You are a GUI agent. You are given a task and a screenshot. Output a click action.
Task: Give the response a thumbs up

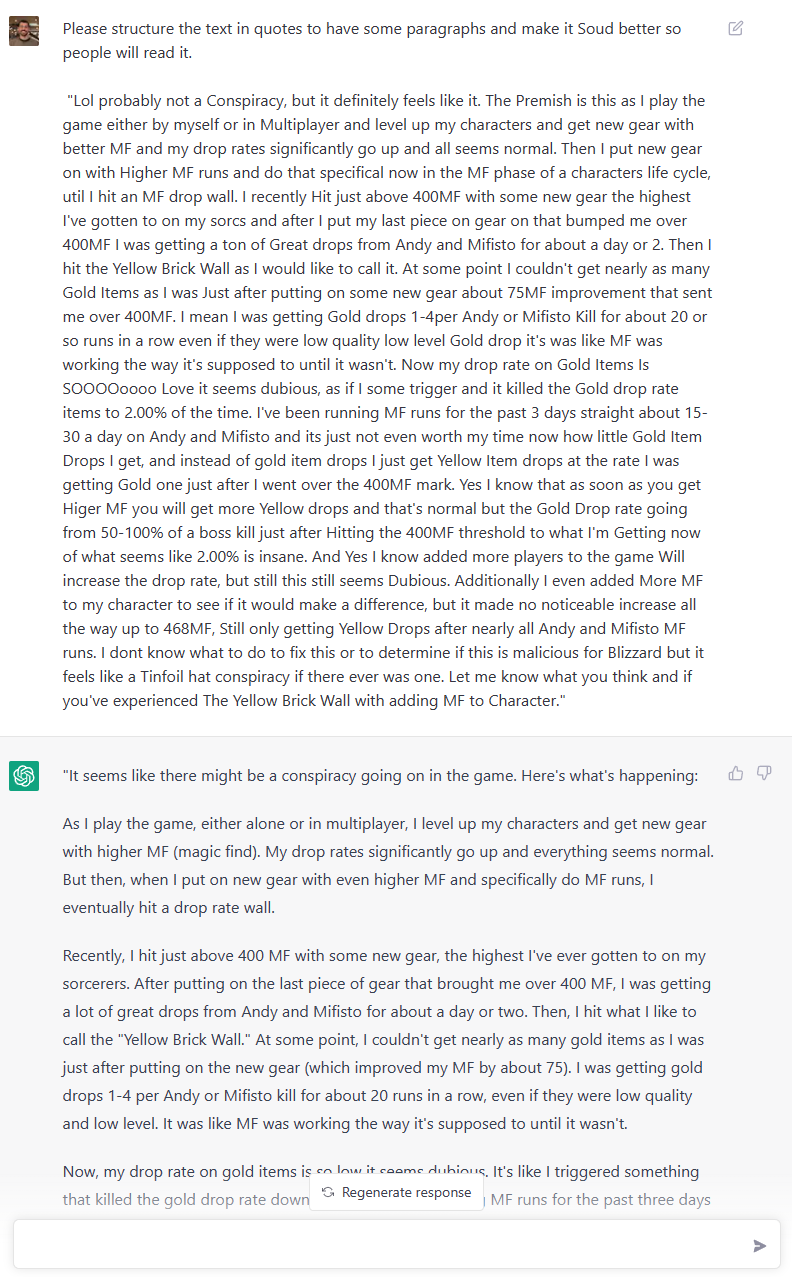pyautogui.click(x=736, y=773)
